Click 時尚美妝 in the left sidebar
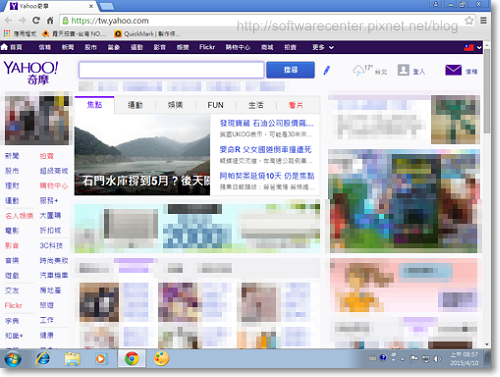Screen dimensions: 500x377 54,260
